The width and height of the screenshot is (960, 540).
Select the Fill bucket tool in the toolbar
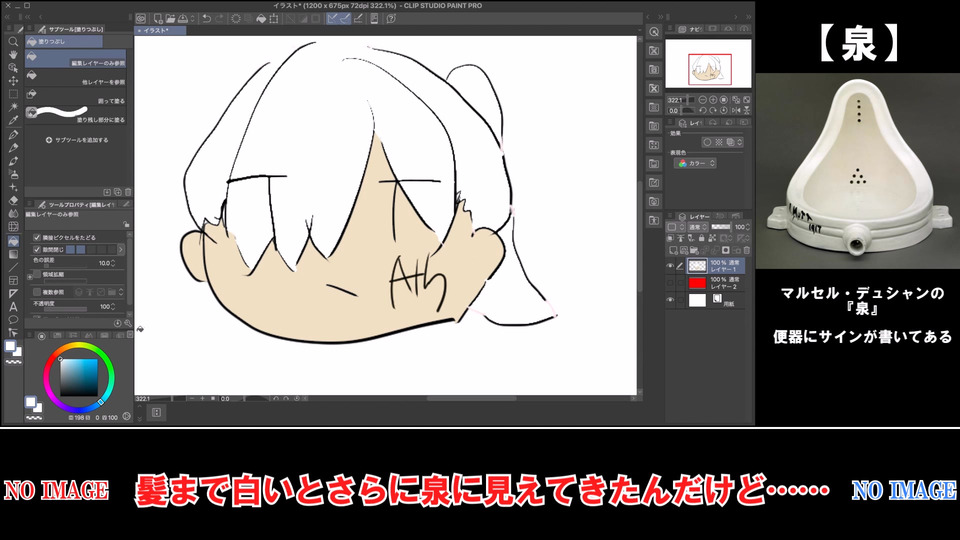[x=13, y=241]
